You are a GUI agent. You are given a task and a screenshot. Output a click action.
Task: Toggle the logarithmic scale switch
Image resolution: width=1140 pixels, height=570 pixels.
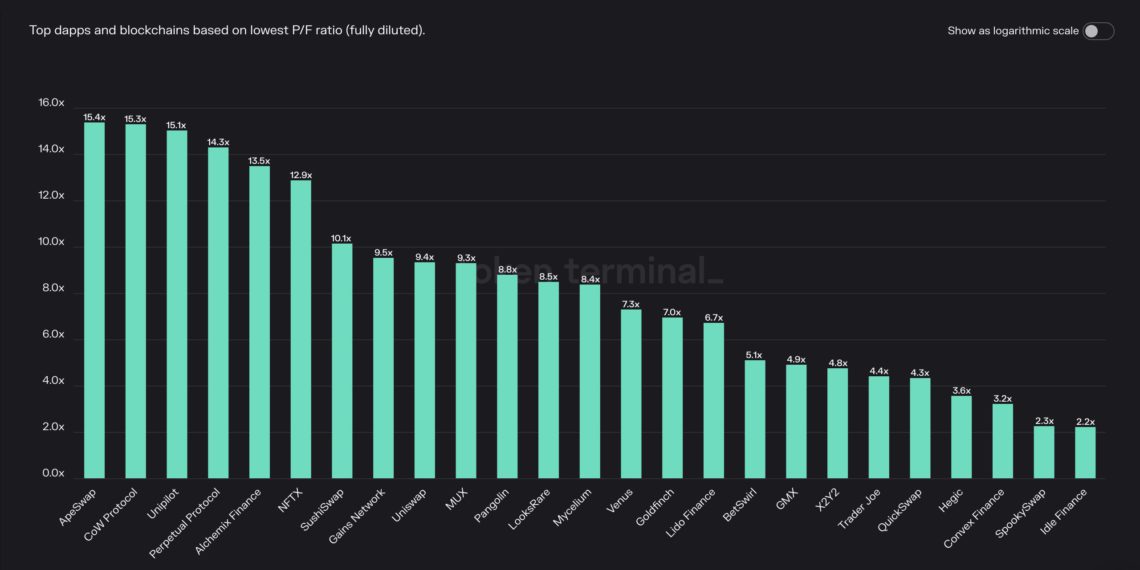[1098, 31]
